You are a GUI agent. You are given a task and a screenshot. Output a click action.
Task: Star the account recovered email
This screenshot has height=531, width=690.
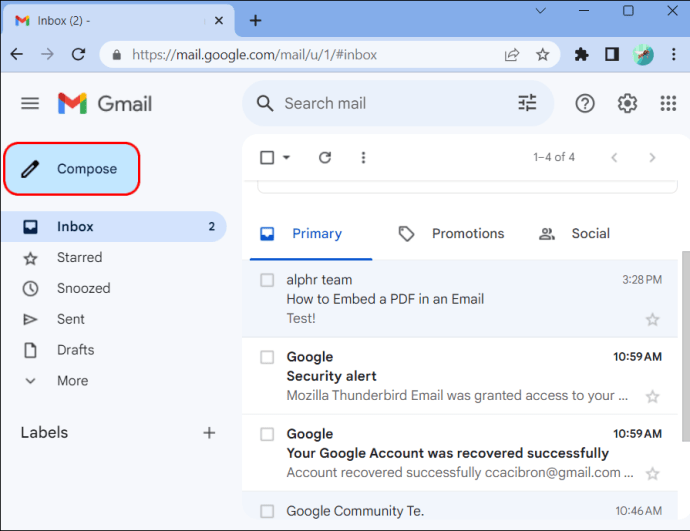click(x=652, y=473)
